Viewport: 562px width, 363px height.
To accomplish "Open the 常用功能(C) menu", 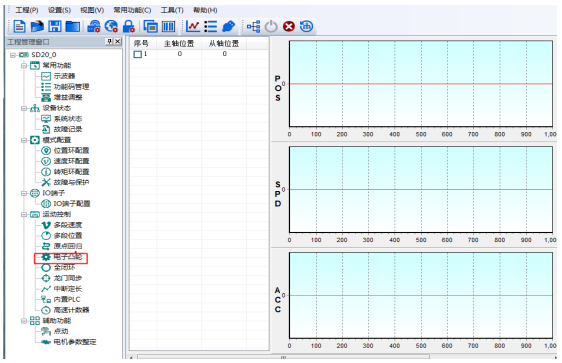I will 132,10.
